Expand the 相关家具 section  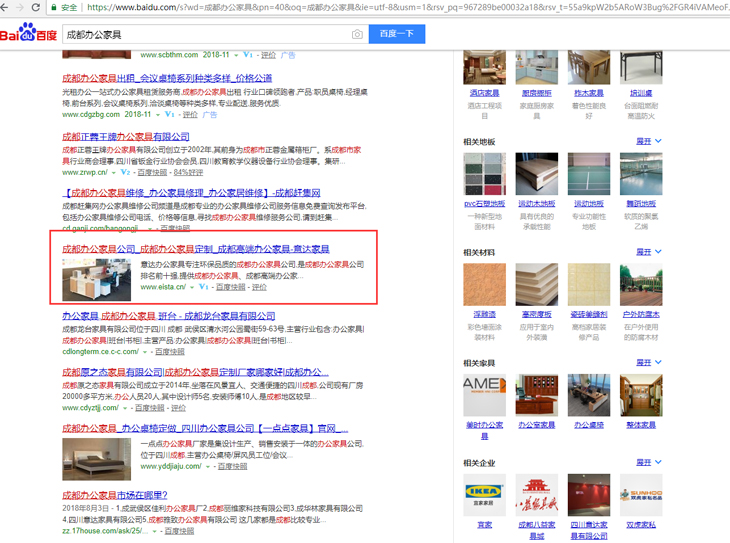click(x=649, y=363)
